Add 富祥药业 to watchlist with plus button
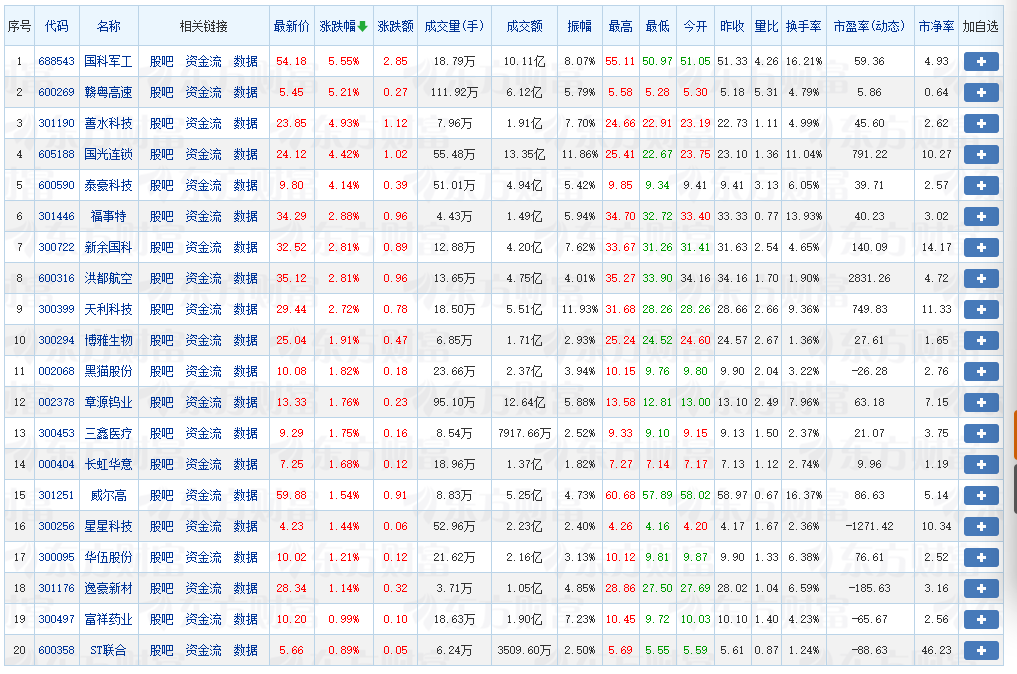The image size is (1017, 674). point(981,620)
